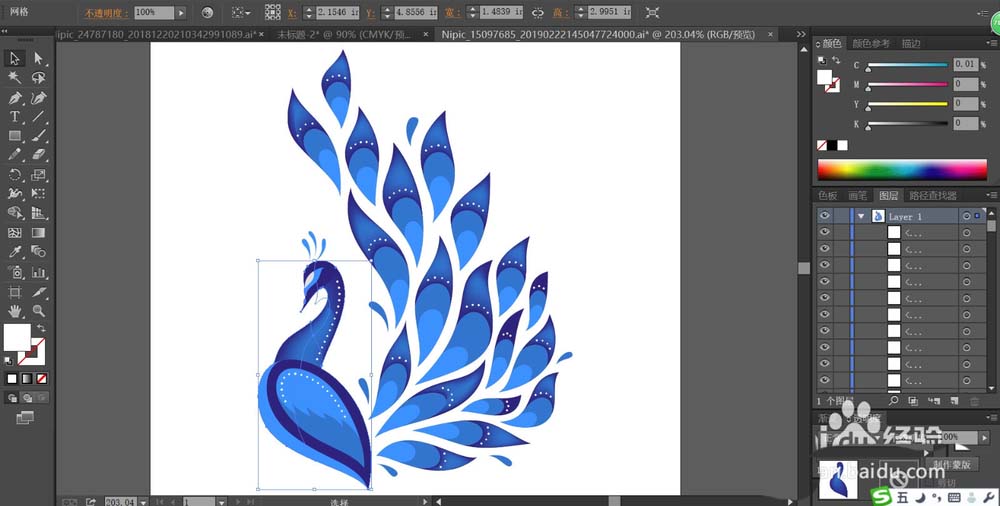This screenshot has width=1000, height=506.
Task: Switch to 色板 (Swatches) tab
Action: tap(828, 195)
